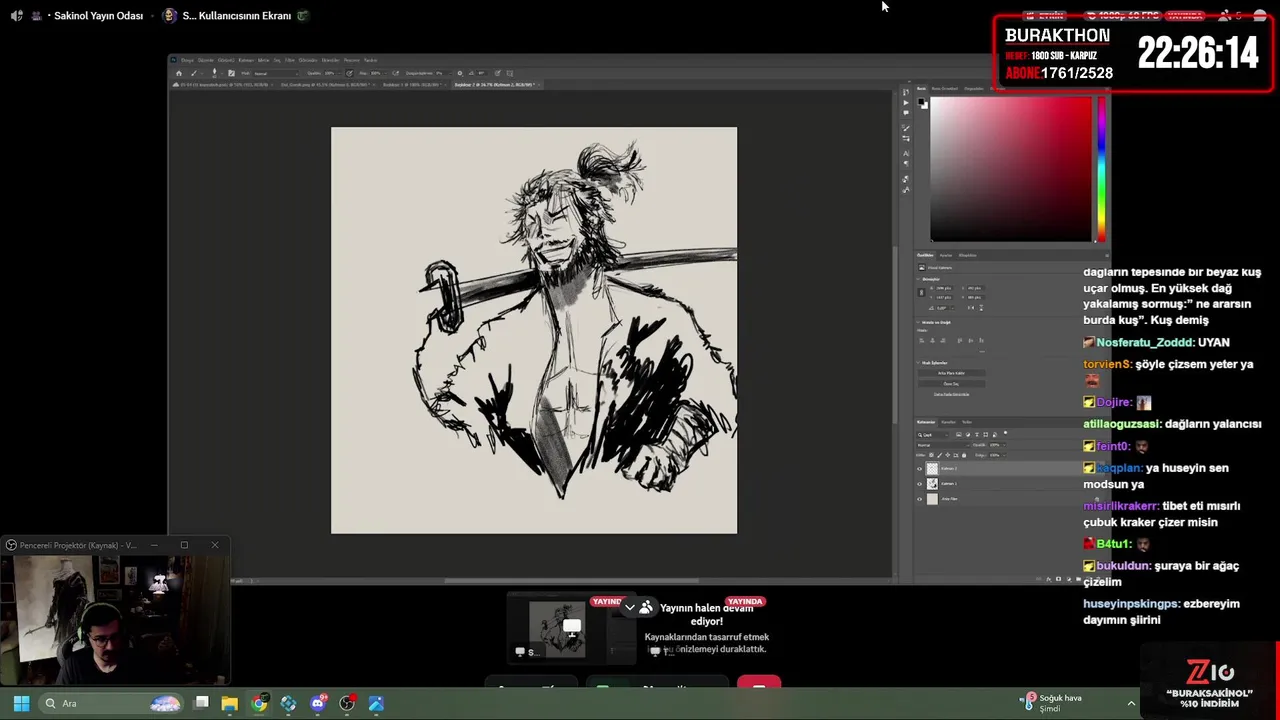Toggle lock image pixels brush icon

[x=940, y=455]
